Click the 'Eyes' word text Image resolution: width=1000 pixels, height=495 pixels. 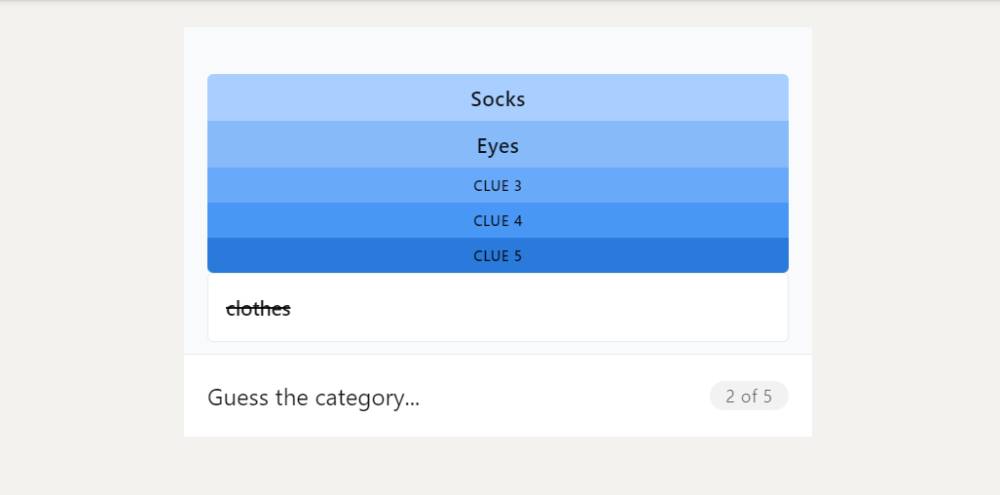(497, 146)
